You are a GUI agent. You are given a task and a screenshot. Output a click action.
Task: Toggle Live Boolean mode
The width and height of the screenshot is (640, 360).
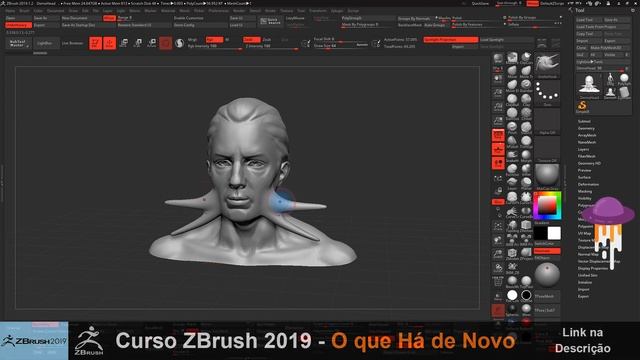point(73,43)
